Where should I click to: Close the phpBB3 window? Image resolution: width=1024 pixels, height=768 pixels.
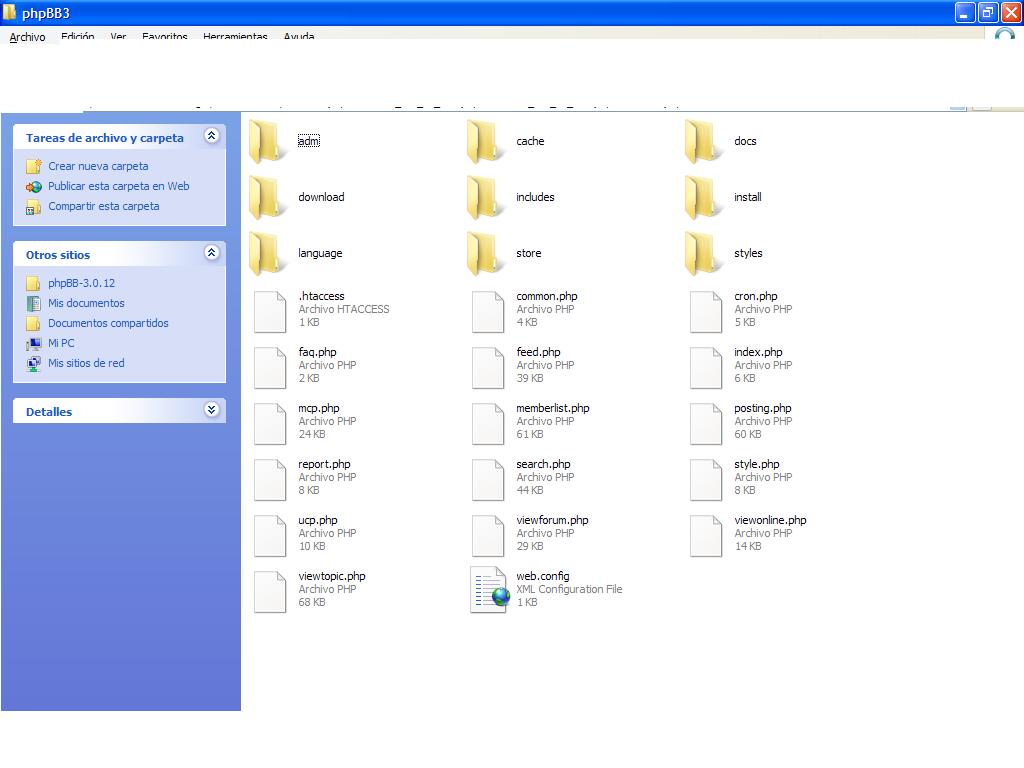click(1011, 12)
